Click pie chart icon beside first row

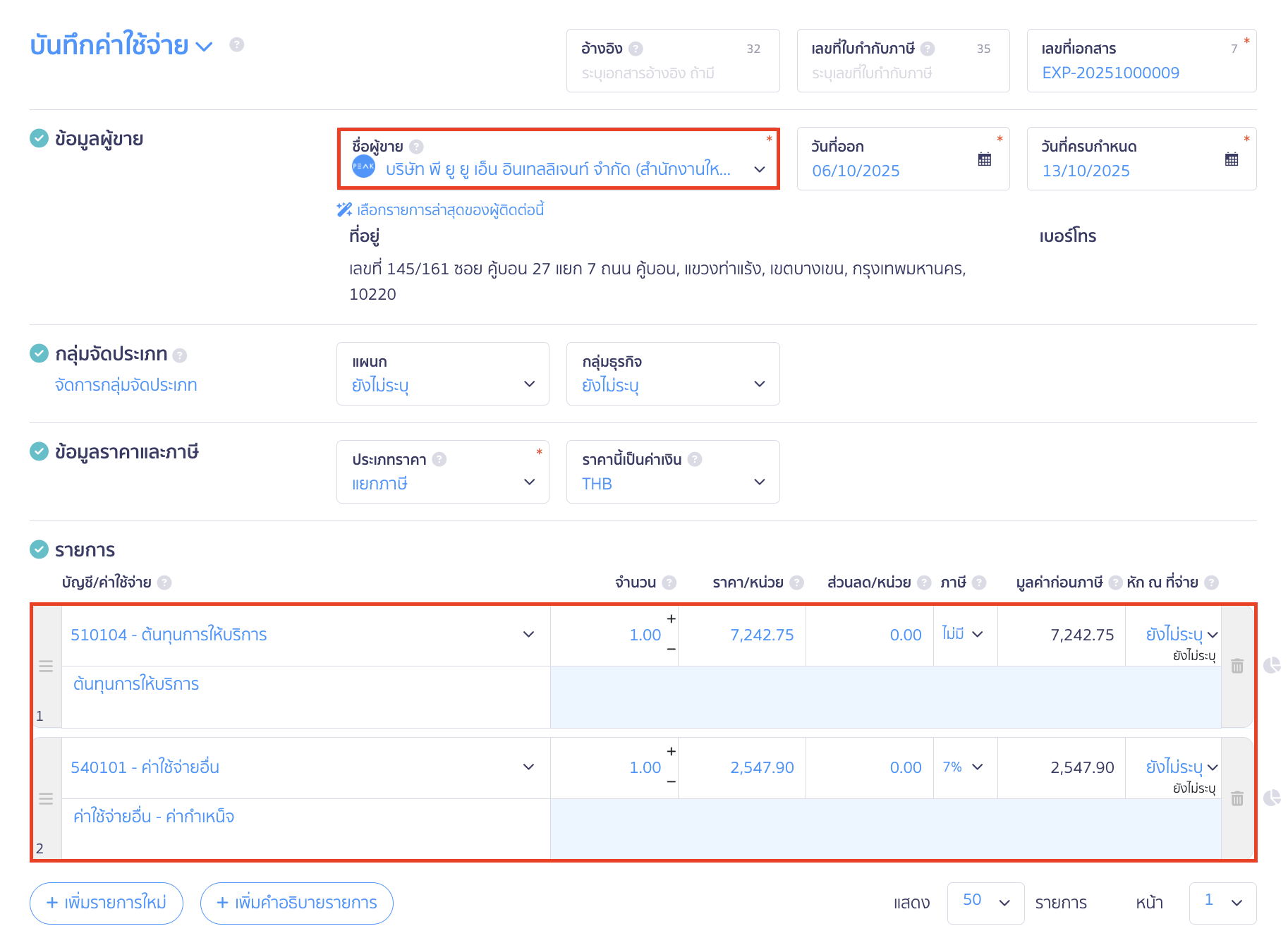1271,666
